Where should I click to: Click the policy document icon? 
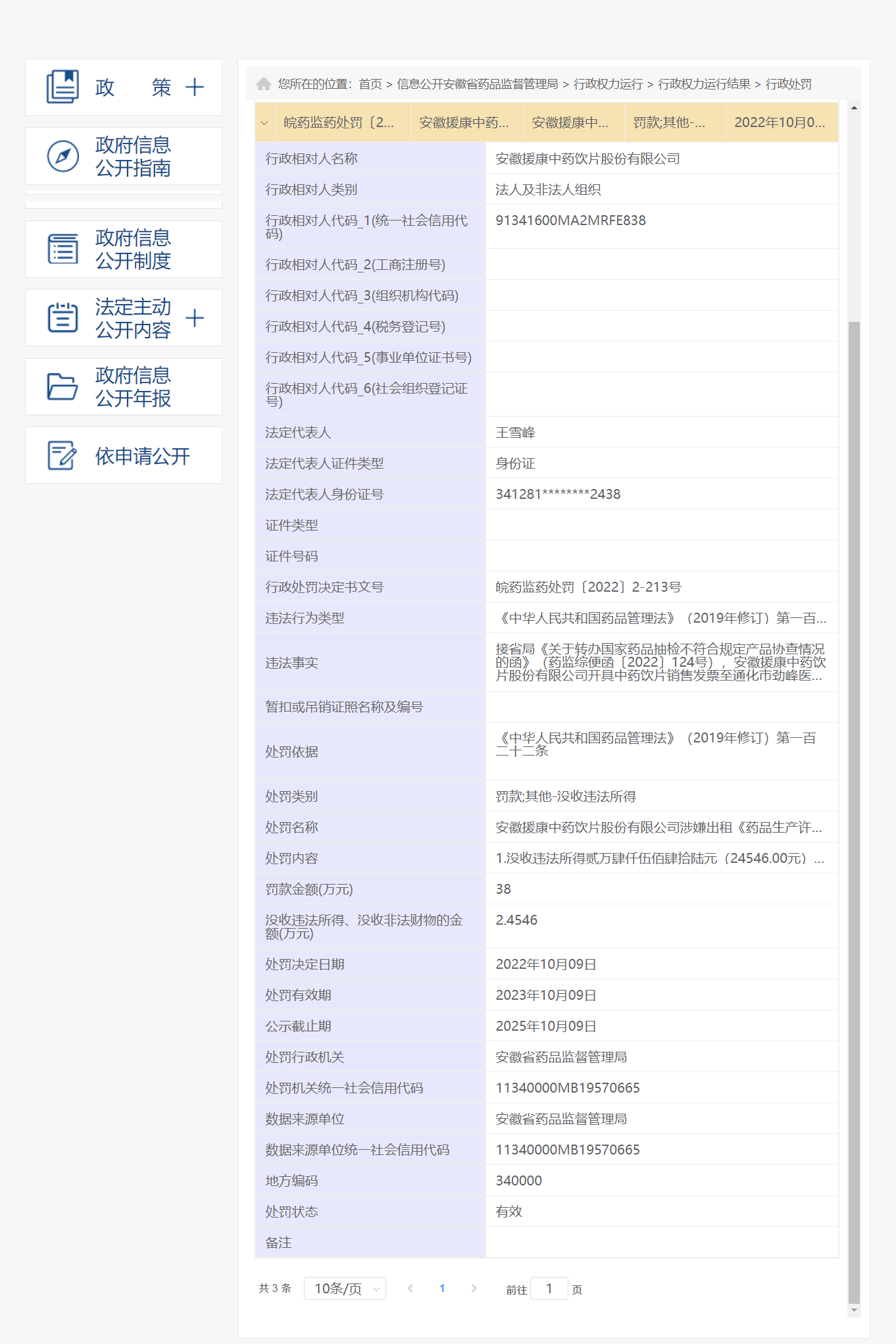(x=62, y=87)
